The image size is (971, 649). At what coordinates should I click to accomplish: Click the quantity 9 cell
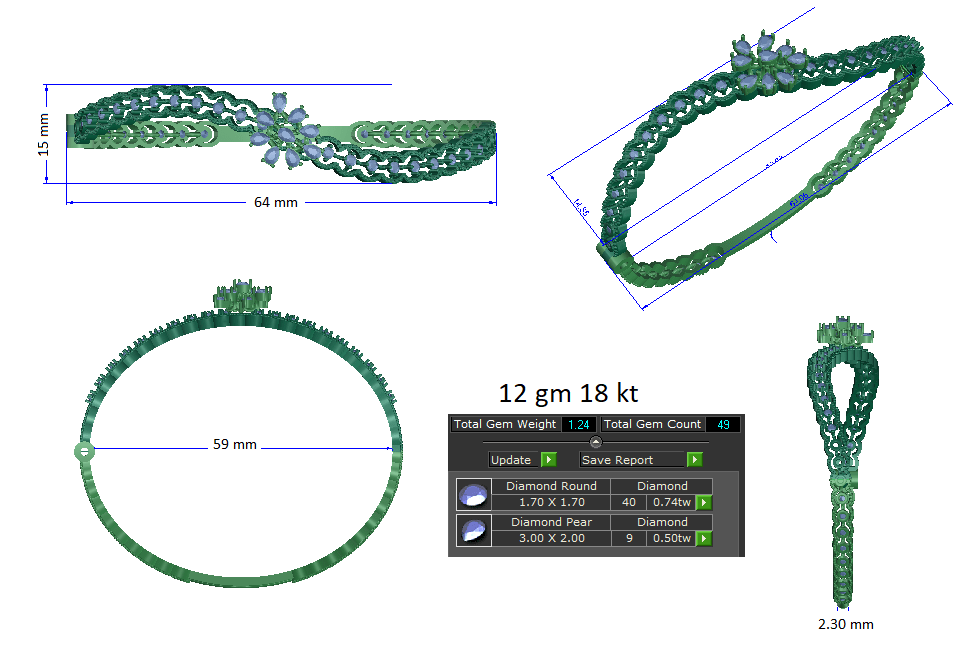629,539
